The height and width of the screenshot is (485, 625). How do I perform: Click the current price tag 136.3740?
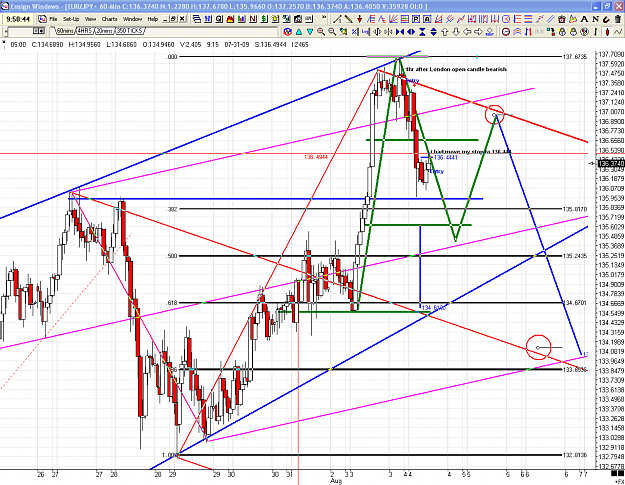pyautogui.click(x=611, y=163)
